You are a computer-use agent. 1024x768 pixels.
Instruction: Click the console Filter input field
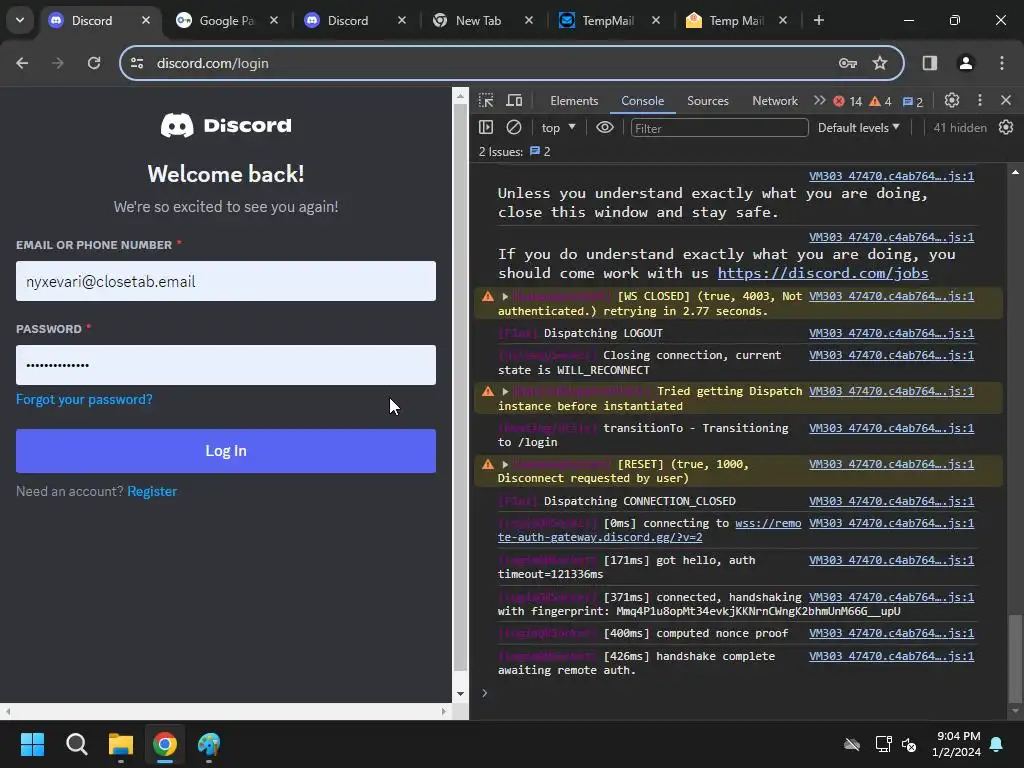pos(719,128)
